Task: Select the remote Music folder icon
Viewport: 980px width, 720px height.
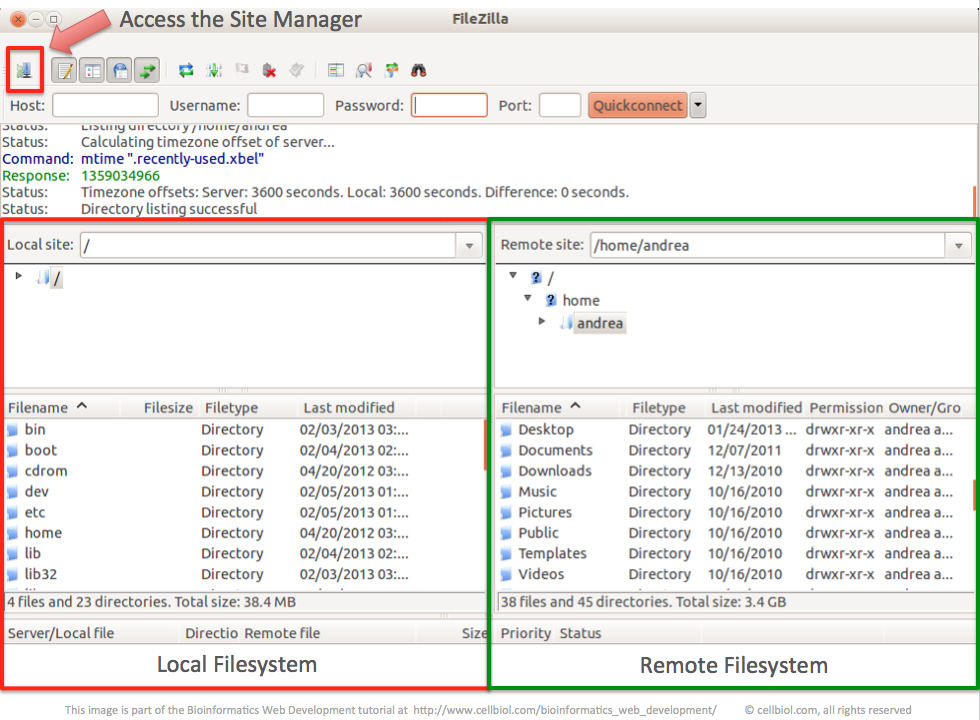Action: [x=506, y=492]
